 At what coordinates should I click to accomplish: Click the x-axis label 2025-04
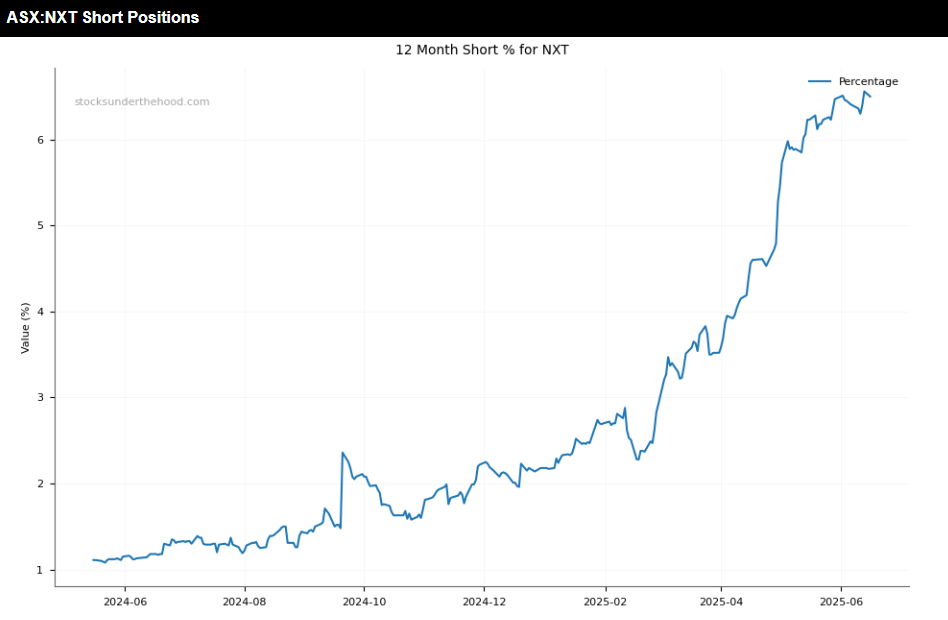721,602
